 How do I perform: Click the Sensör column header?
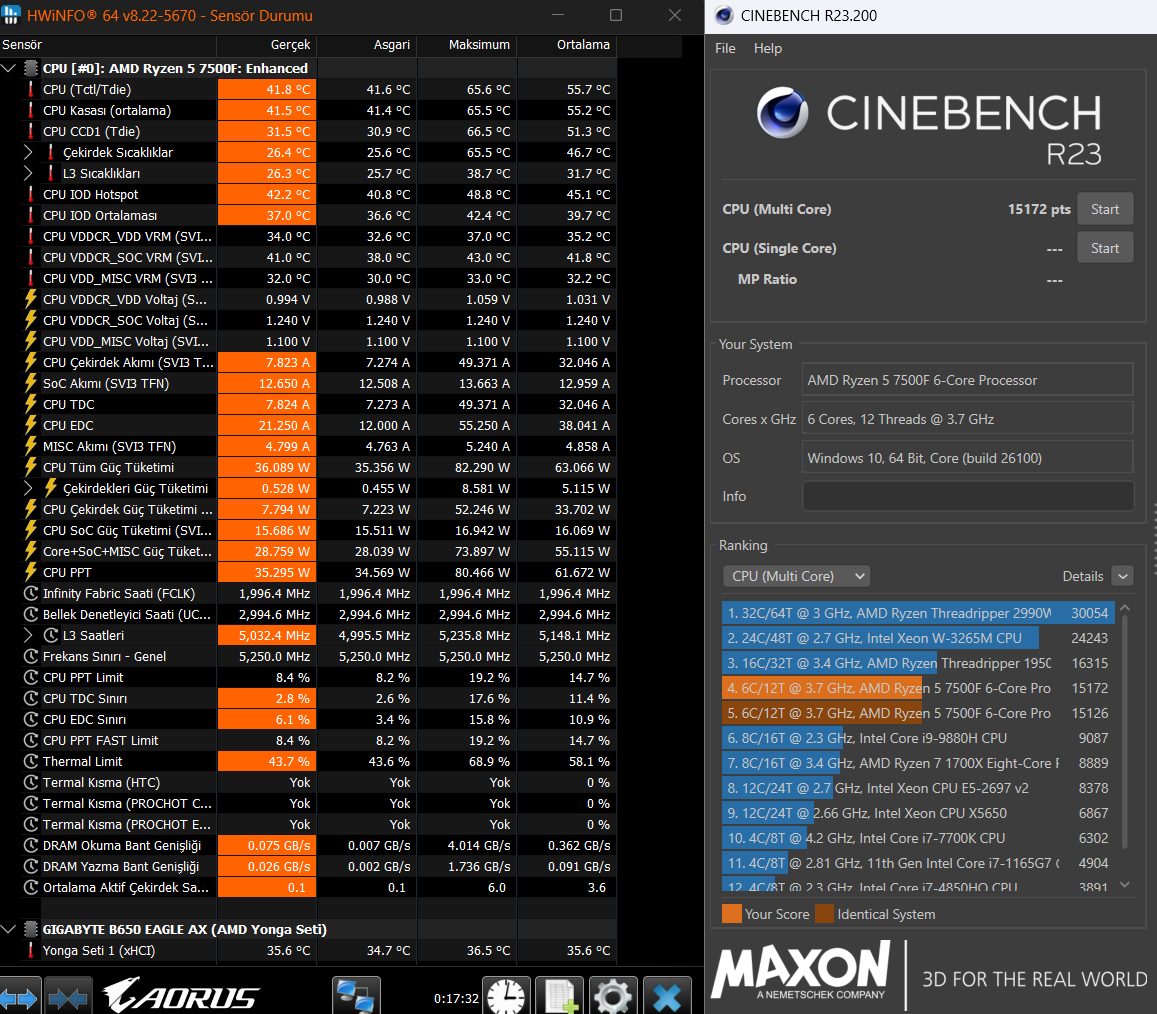(x=108, y=45)
